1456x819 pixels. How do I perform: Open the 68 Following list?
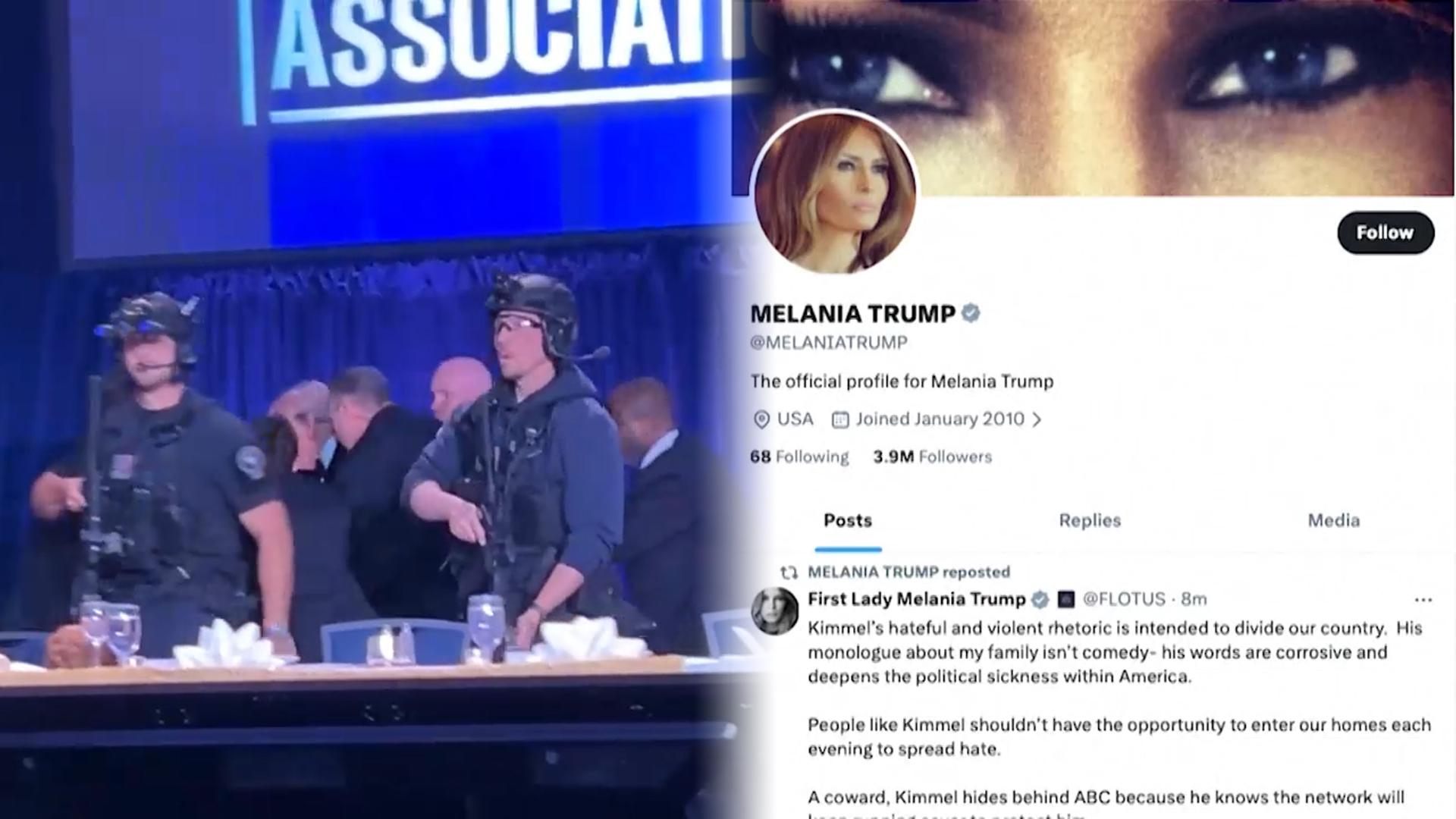799,457
